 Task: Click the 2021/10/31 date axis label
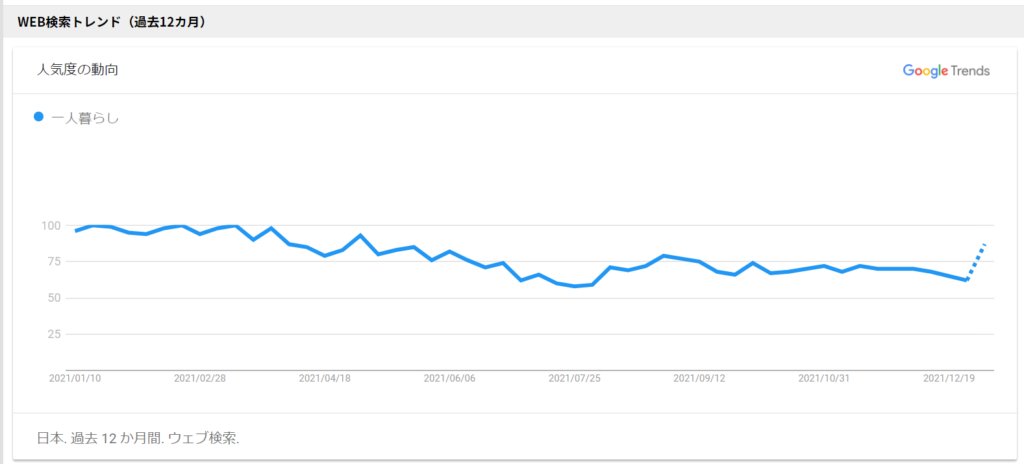824,378
